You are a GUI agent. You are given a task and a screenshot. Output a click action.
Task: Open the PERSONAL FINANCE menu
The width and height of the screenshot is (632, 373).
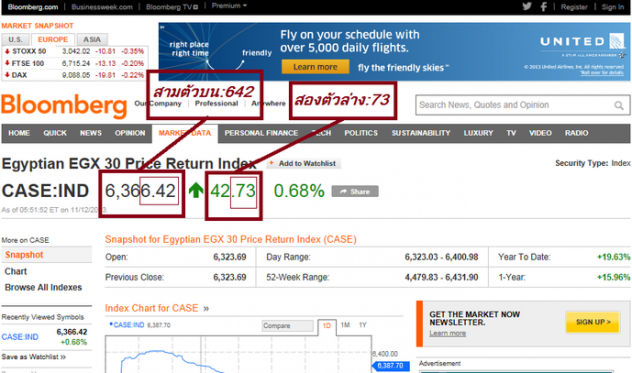(x=261, y=133)
